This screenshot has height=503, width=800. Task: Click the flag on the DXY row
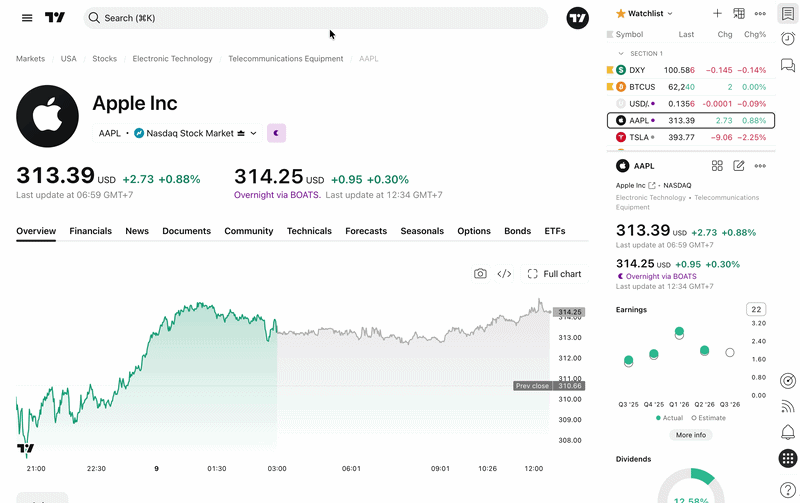pos(610,70)
